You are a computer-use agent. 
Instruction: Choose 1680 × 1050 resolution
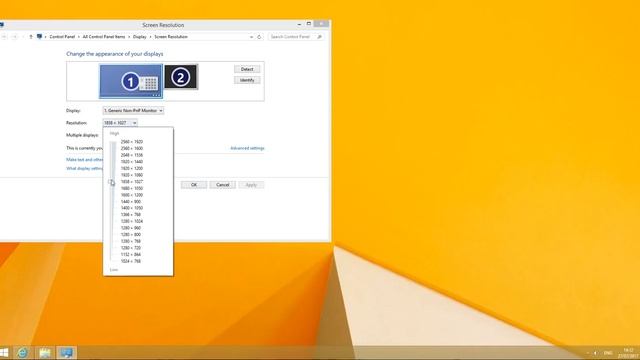pyautogui.click(x=131, y=188)
